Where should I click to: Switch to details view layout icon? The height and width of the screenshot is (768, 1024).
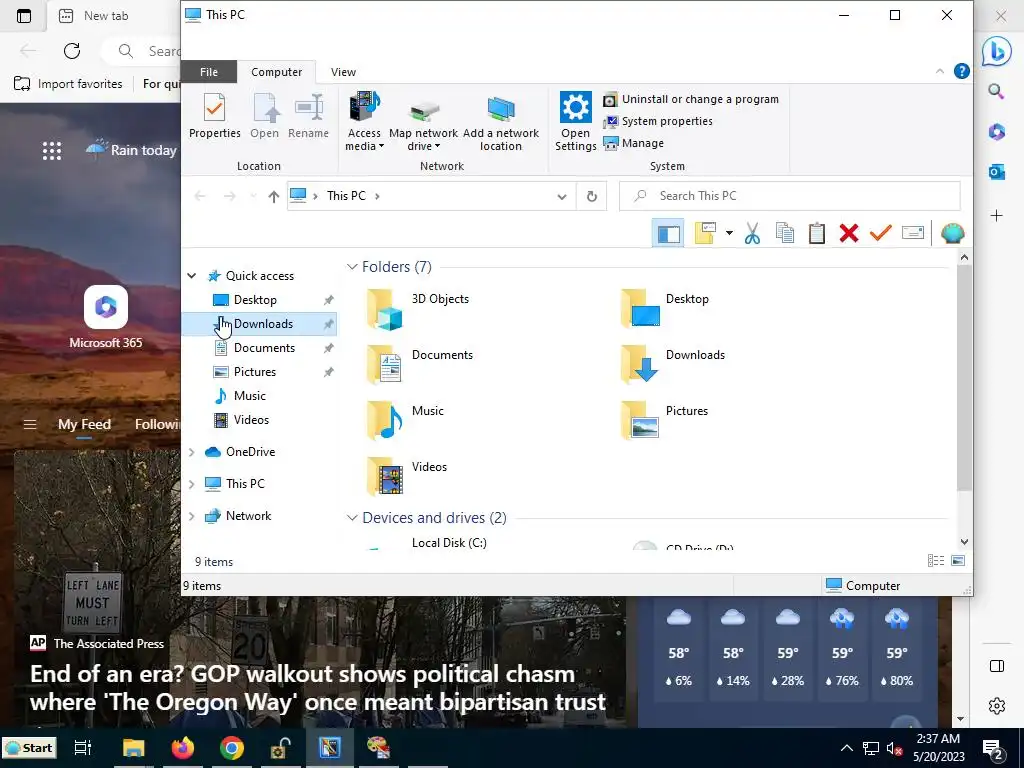pyautogui.click(x=936, y=561)
